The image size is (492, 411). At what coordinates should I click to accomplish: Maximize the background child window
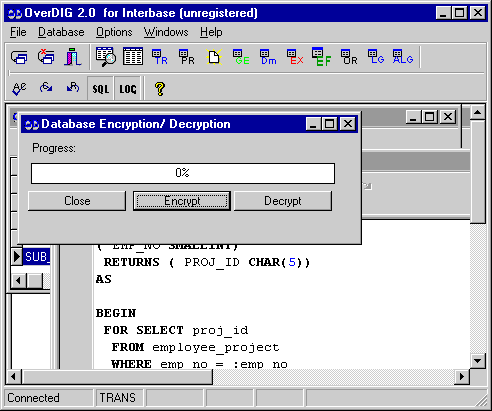click(x=430, y=117)
